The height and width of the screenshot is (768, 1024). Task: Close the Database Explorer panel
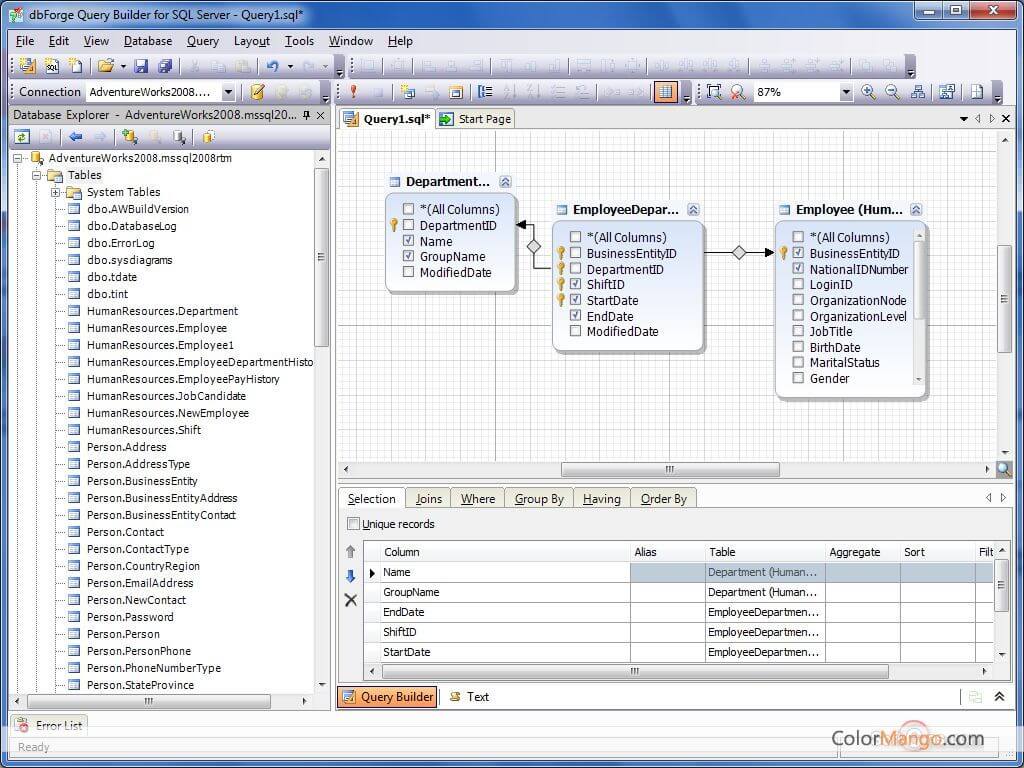pos(320,115)
